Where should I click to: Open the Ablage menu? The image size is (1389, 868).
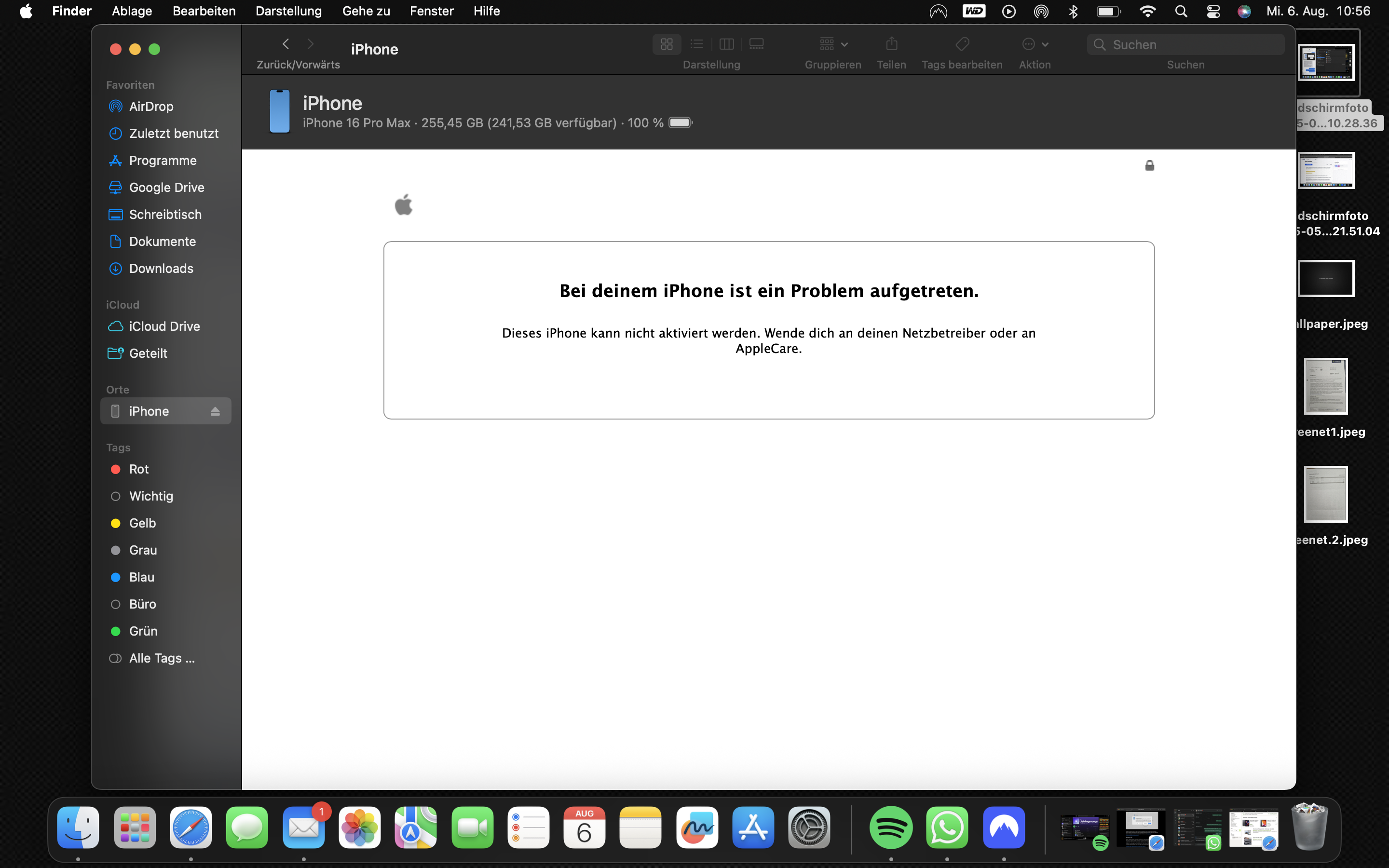(132, 11)
